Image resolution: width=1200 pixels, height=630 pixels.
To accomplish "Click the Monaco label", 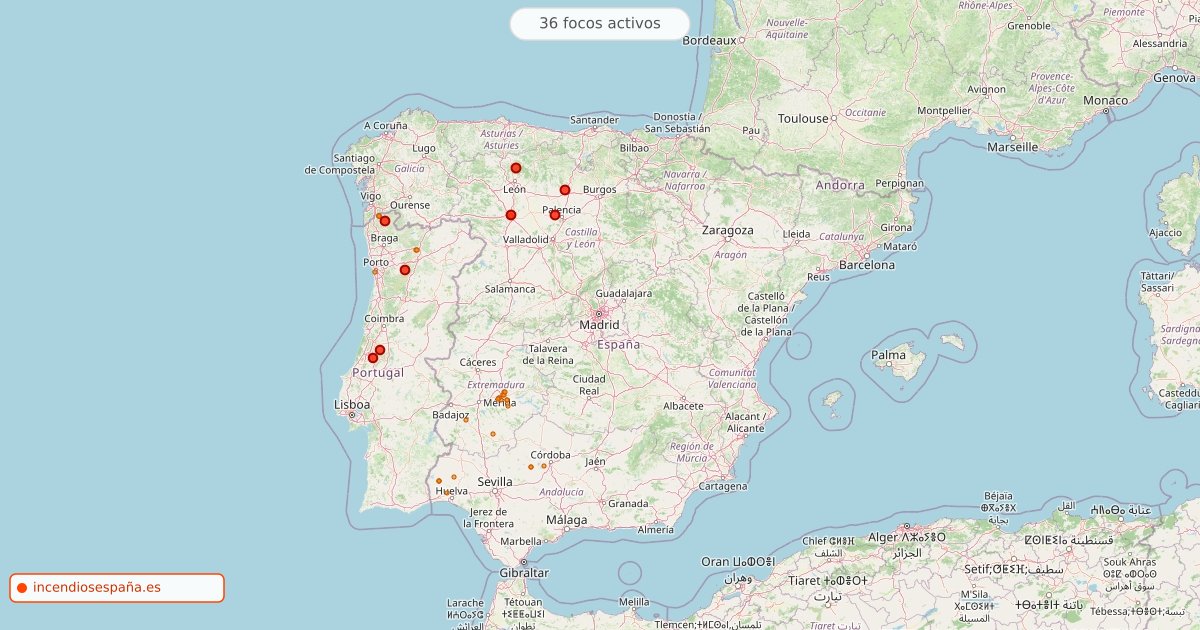I will [1106, 100].
